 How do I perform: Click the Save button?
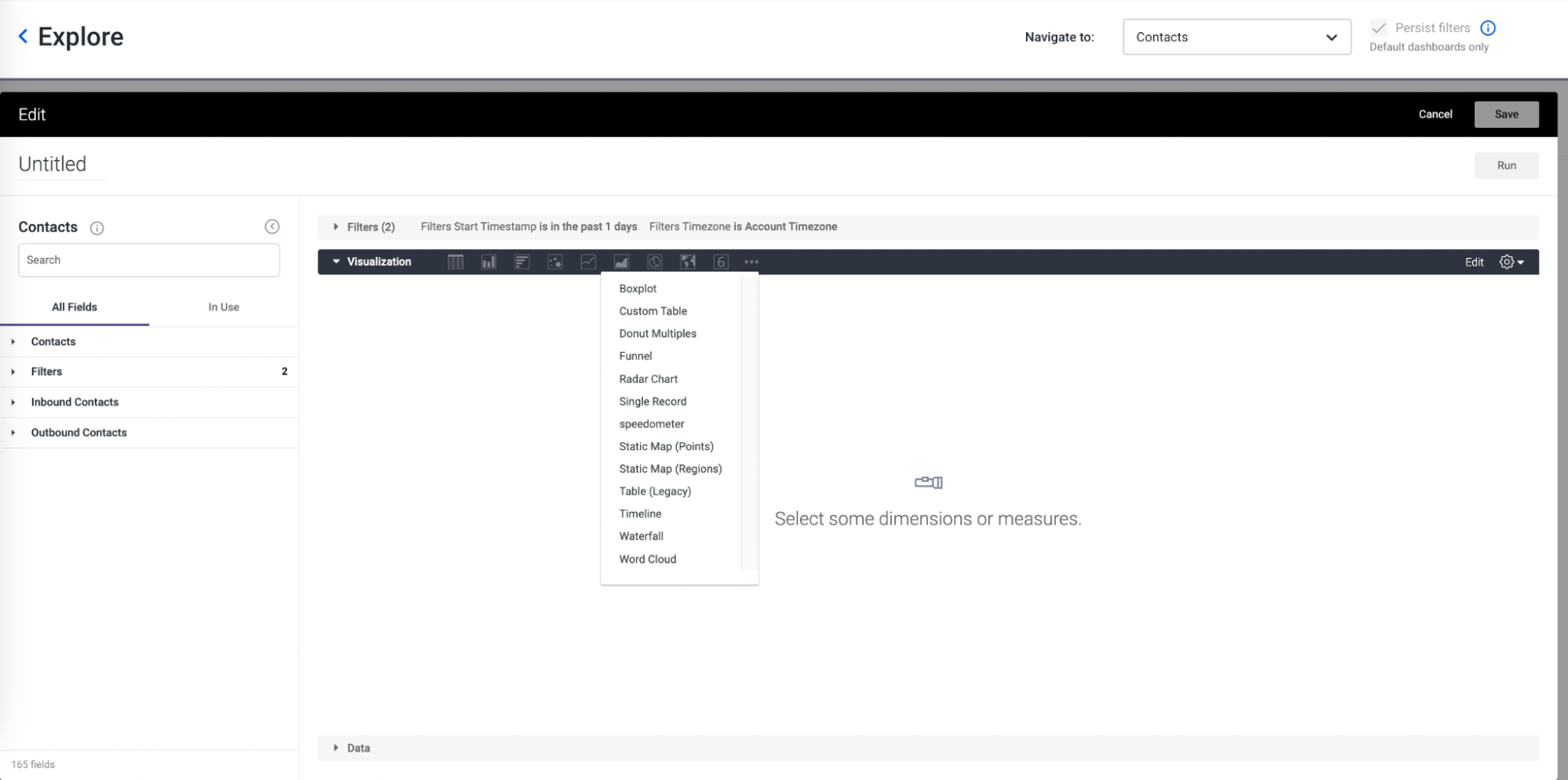point(1506,114)
